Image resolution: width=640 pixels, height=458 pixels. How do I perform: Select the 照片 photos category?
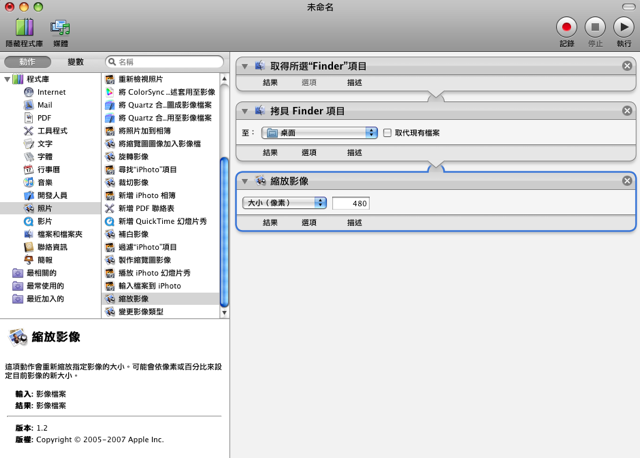(50, 209)
